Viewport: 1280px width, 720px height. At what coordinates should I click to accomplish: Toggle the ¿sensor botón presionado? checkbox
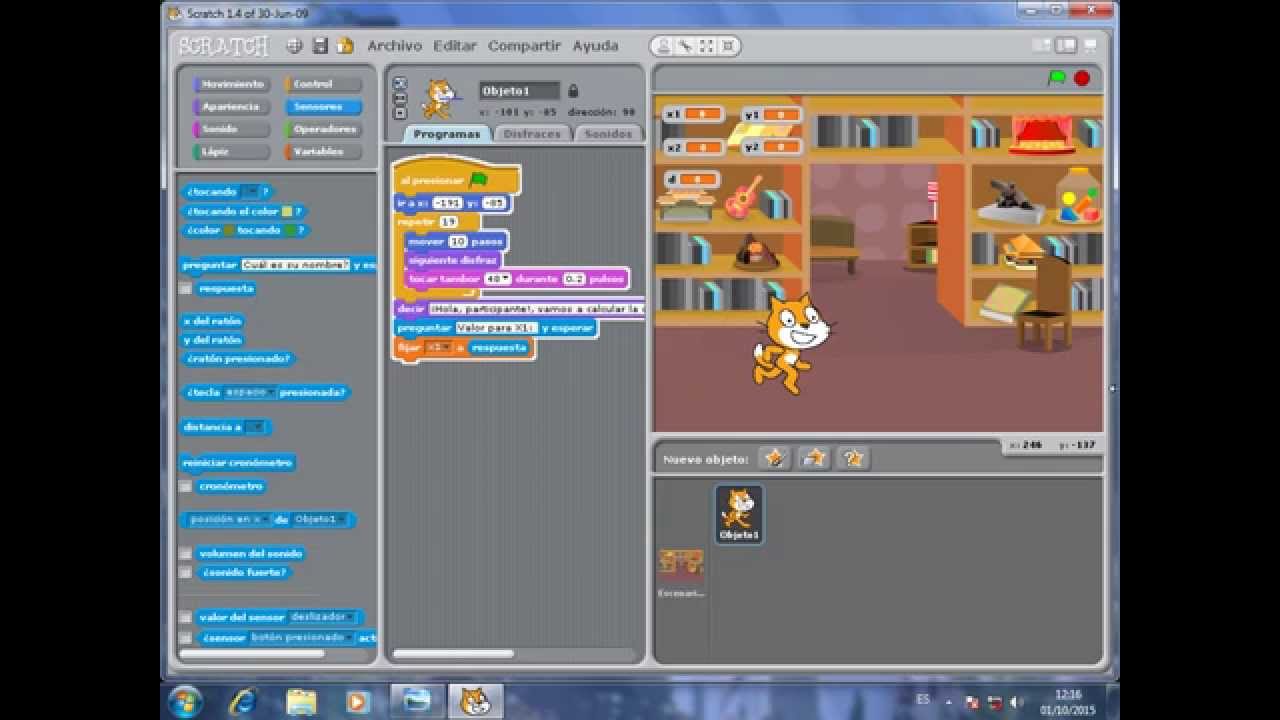(186, 637)
